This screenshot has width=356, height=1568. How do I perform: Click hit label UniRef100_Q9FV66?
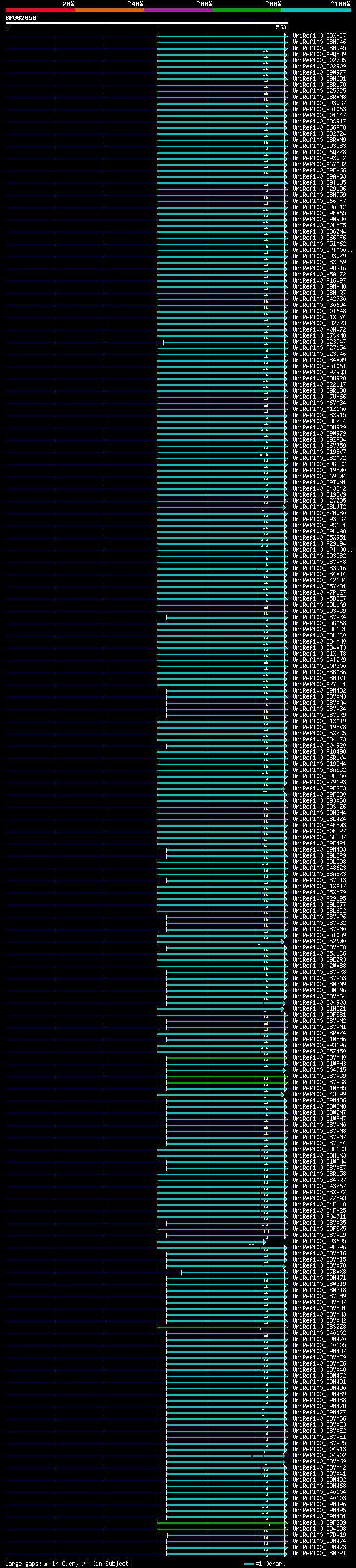pos(319,170)
